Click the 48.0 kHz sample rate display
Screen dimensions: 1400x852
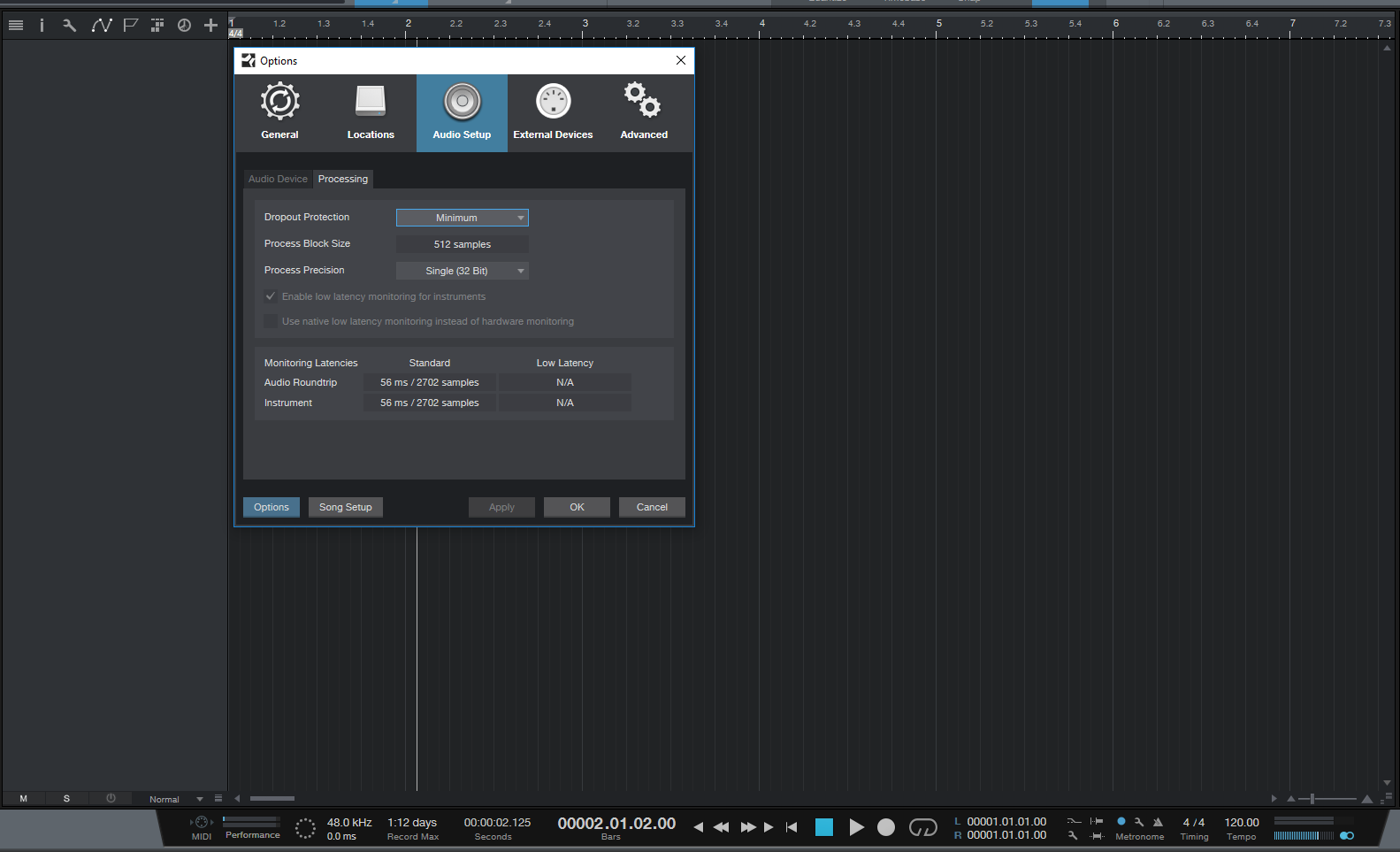[349, 823]
